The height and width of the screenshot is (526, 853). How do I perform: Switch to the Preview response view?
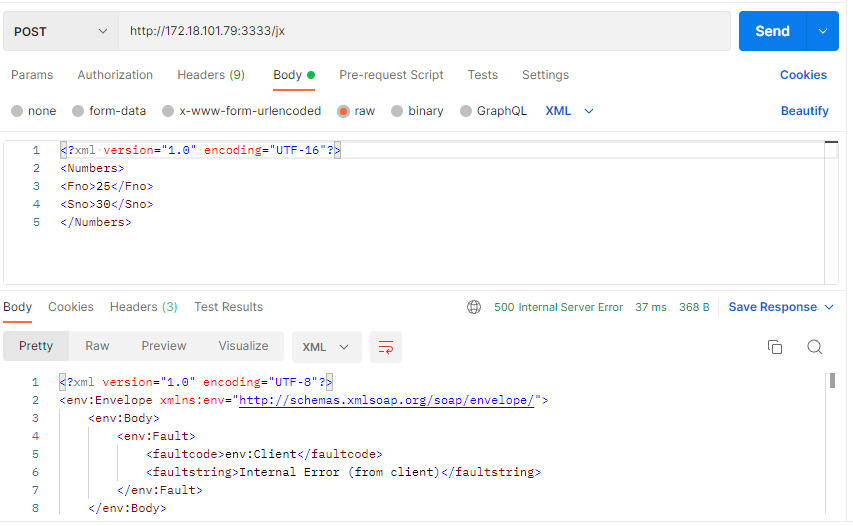click(x=164, y=346)
